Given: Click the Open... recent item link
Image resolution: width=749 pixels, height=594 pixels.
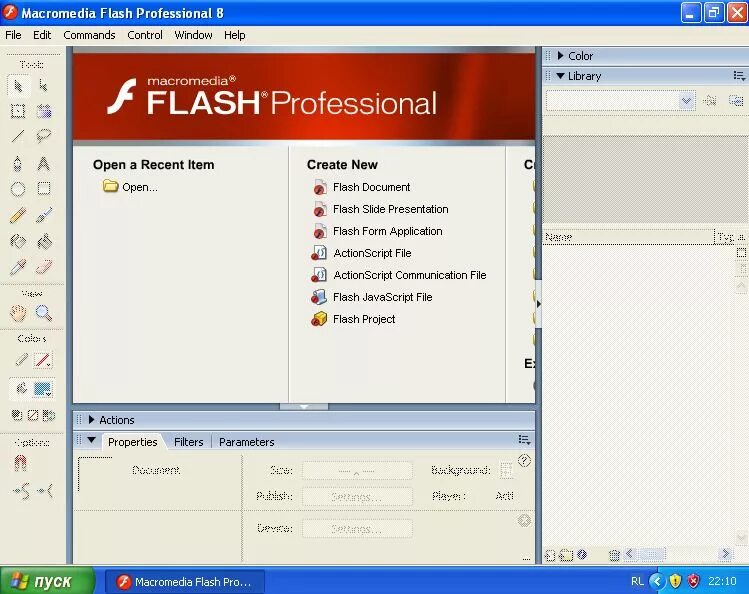Looking at the screenshot, I should point(130,187).
